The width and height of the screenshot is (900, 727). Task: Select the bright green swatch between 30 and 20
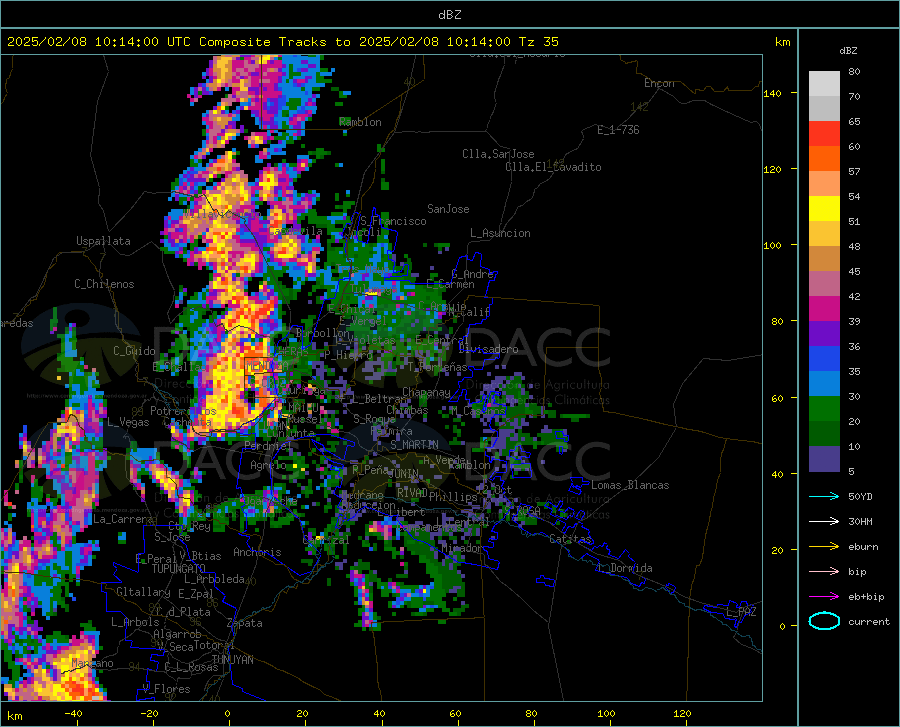click(x=824, y=409)
